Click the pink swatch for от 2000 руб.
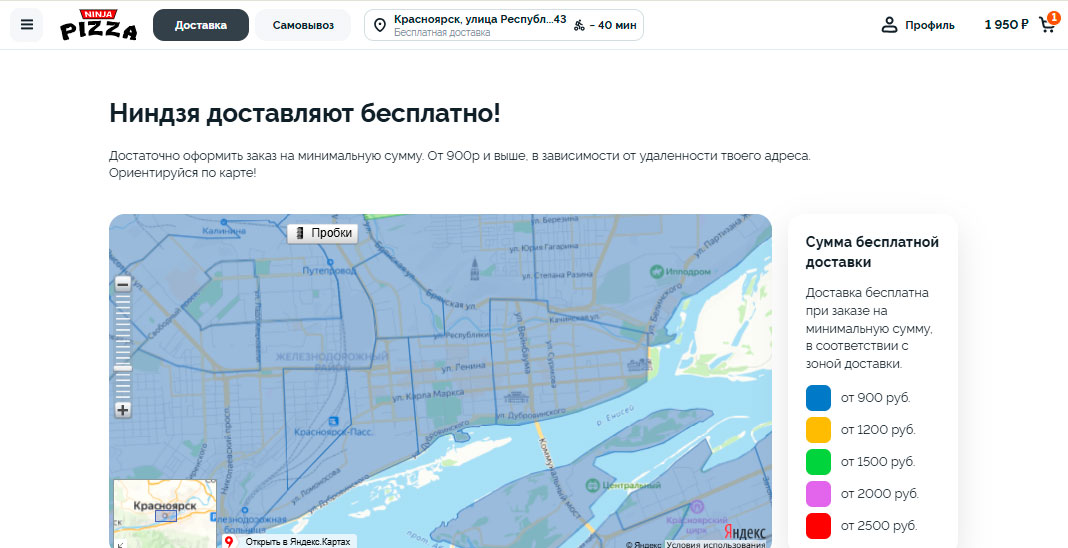 pos(818,494)
